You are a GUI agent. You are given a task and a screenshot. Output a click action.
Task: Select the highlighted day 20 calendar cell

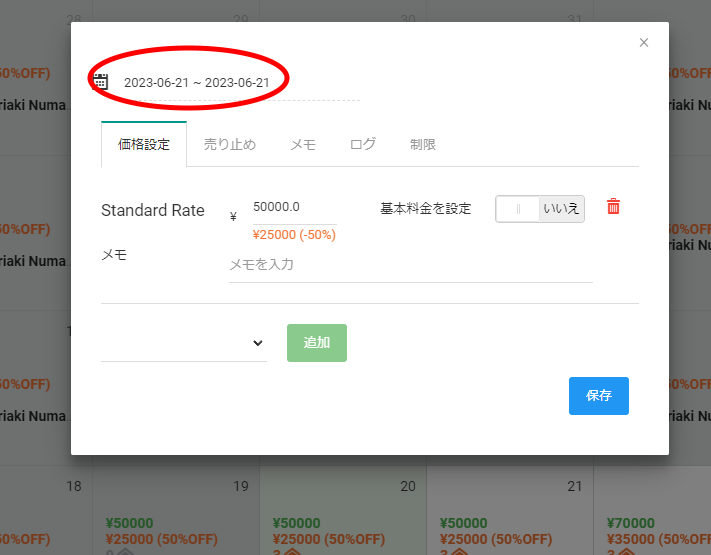pyautogui.click(x=343, y=510)
